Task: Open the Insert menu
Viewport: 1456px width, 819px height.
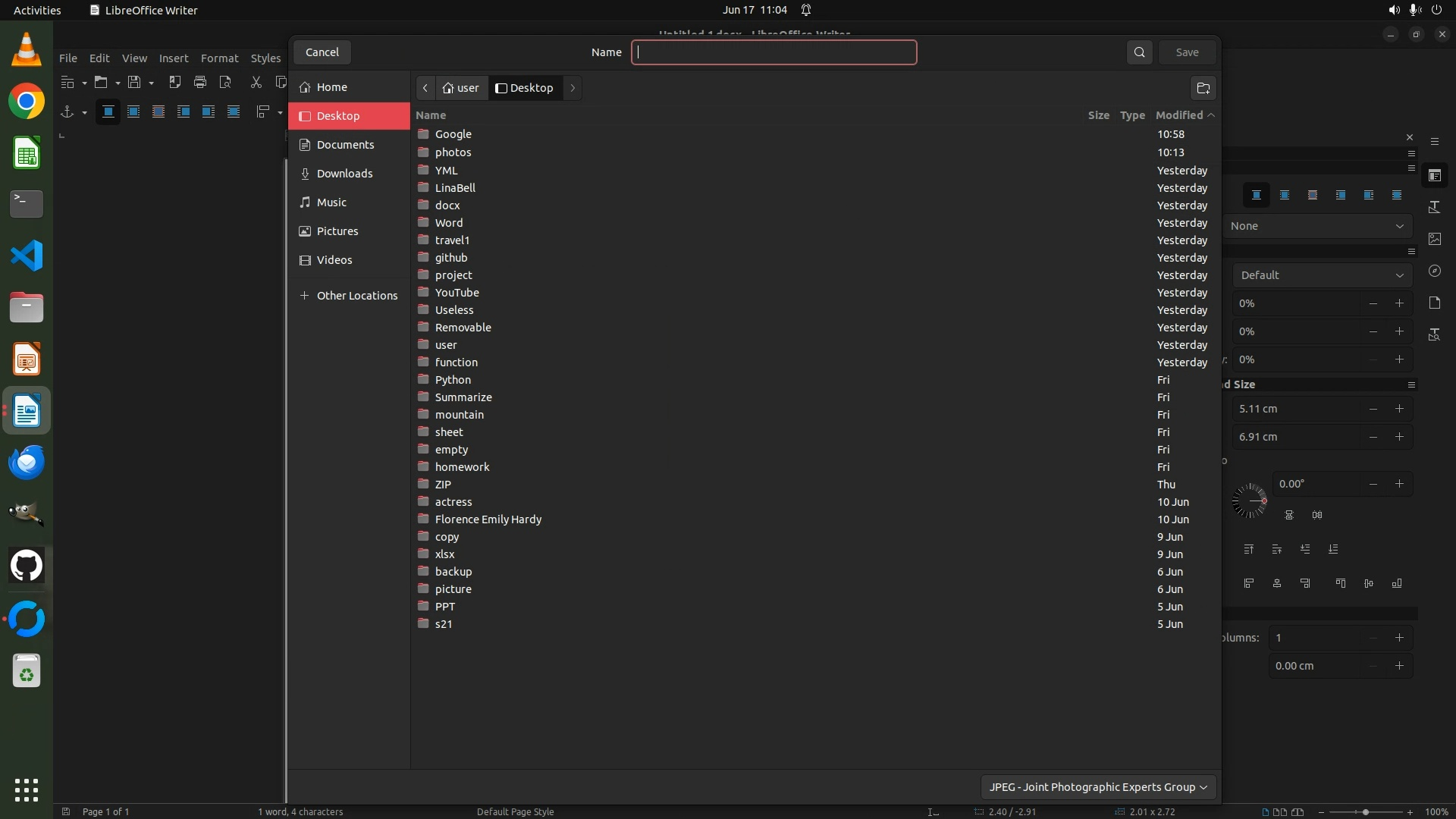Action: [x=173, y=58]
